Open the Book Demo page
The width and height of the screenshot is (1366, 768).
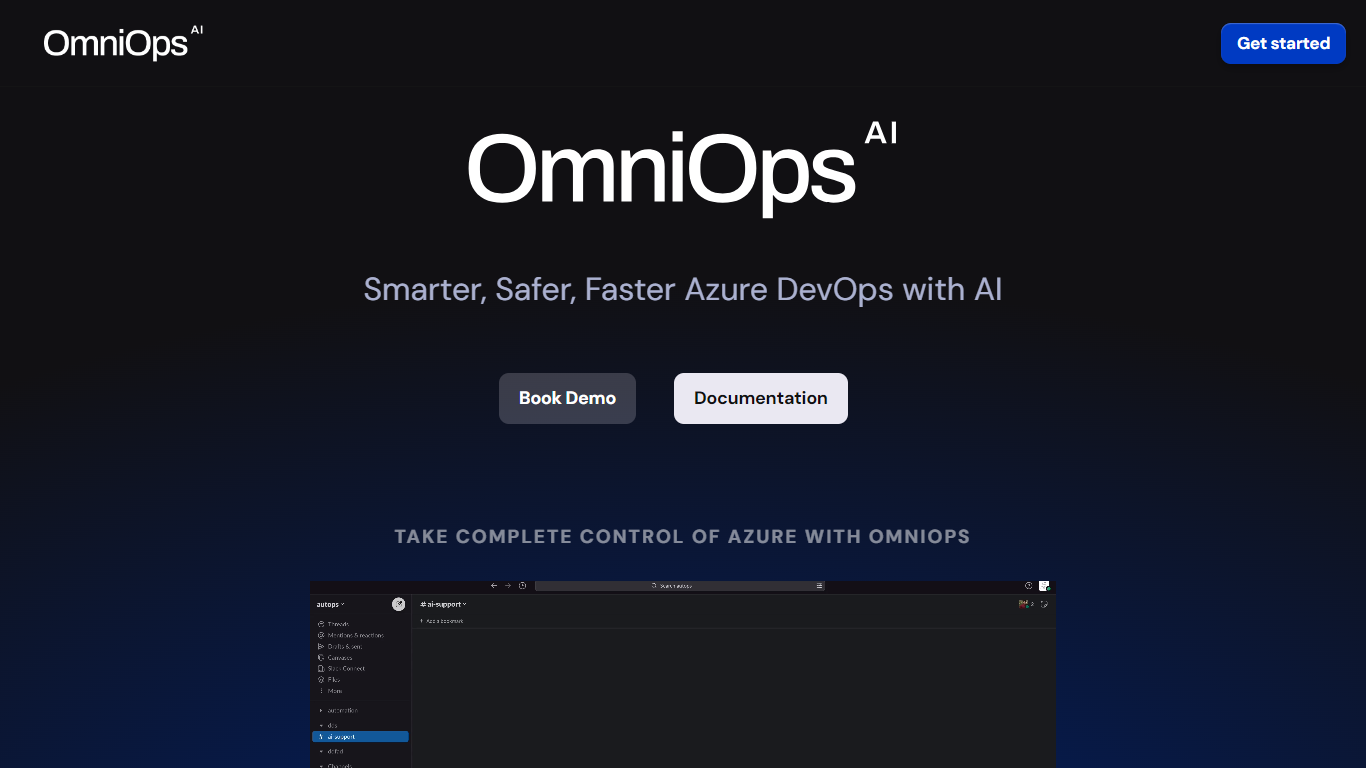(x=567, y=398)
